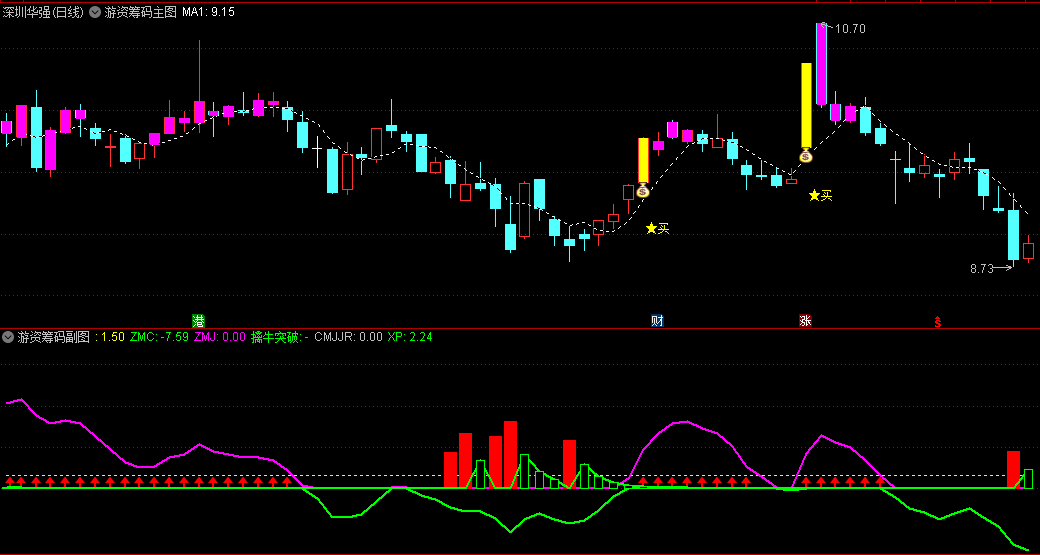
Task: Click the 10.70 high price label
Action: (x=850, y=29)
